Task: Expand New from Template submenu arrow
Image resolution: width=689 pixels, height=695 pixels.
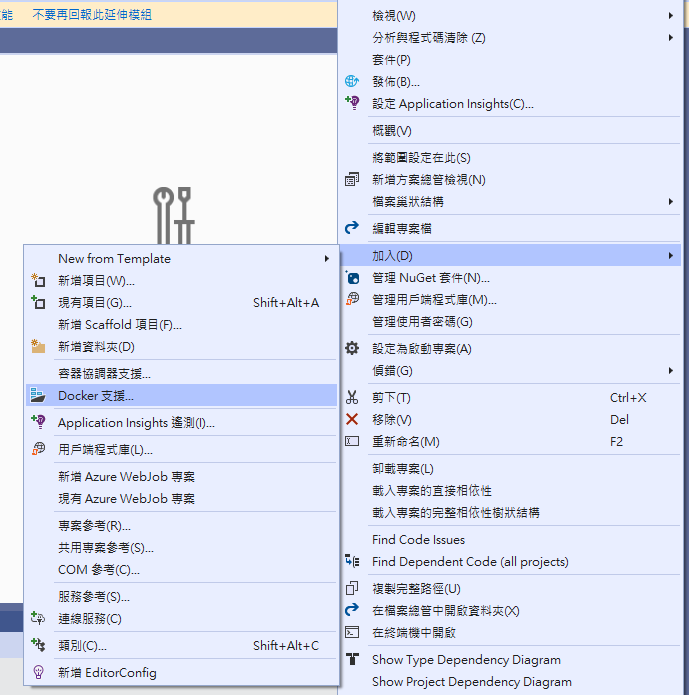Action: point(327,258)
